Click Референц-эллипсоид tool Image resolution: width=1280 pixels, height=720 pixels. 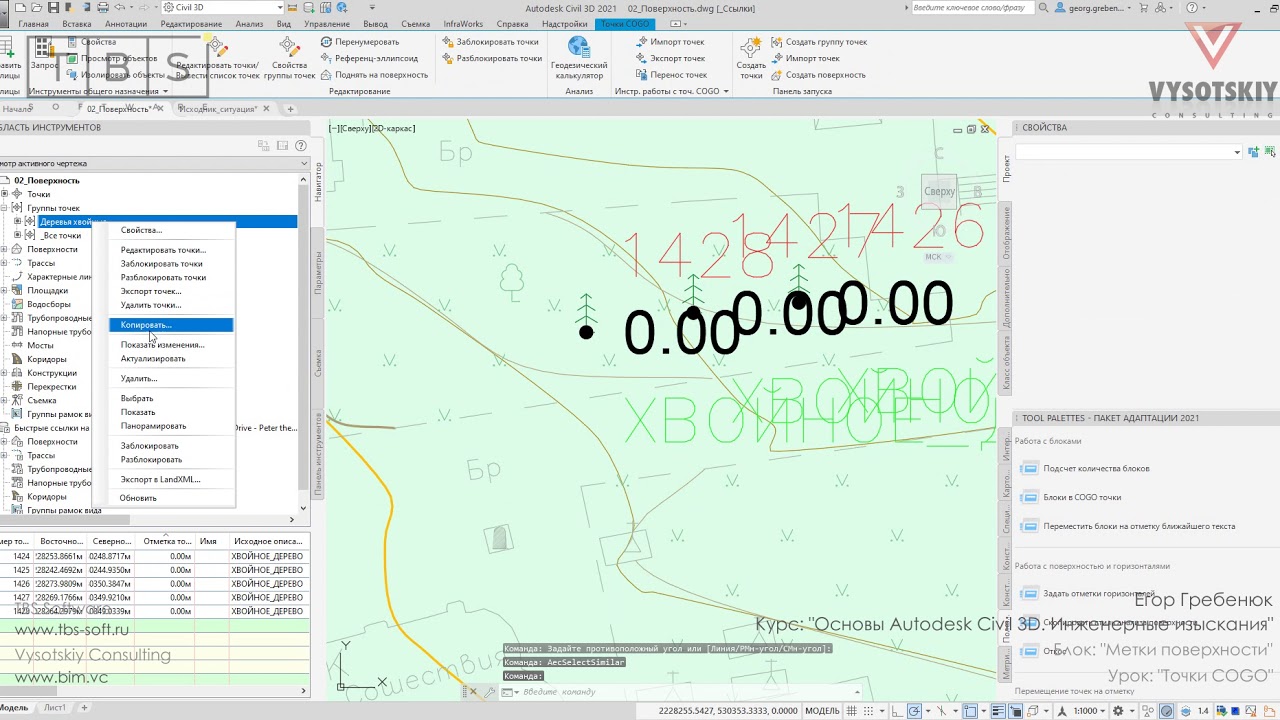tap(369, 58)
